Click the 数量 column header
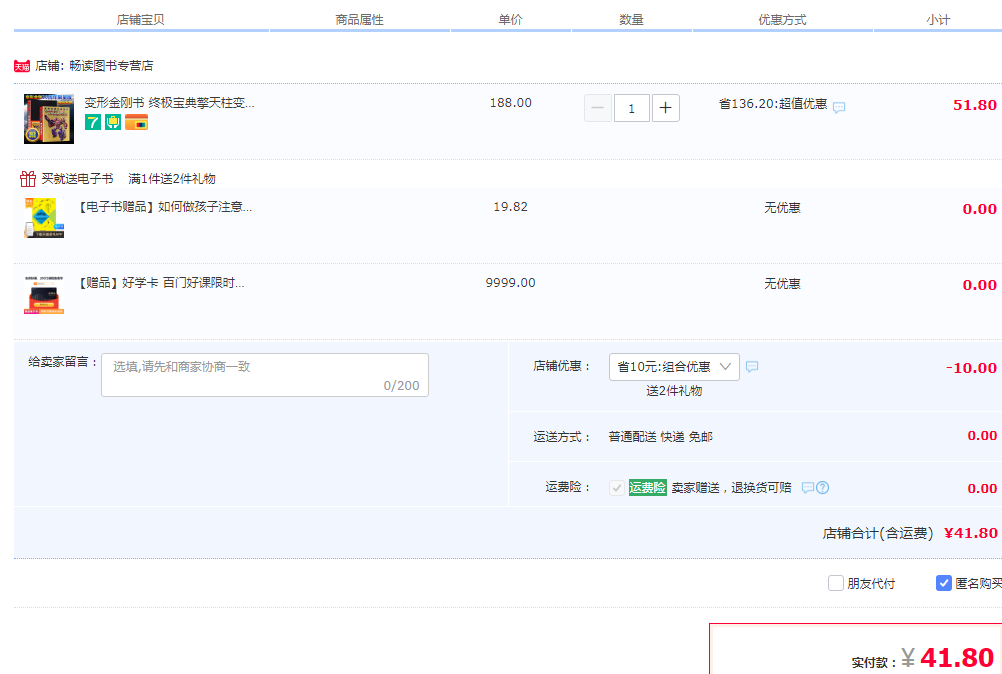1002x674 pixels. click(x=631, y=20)
